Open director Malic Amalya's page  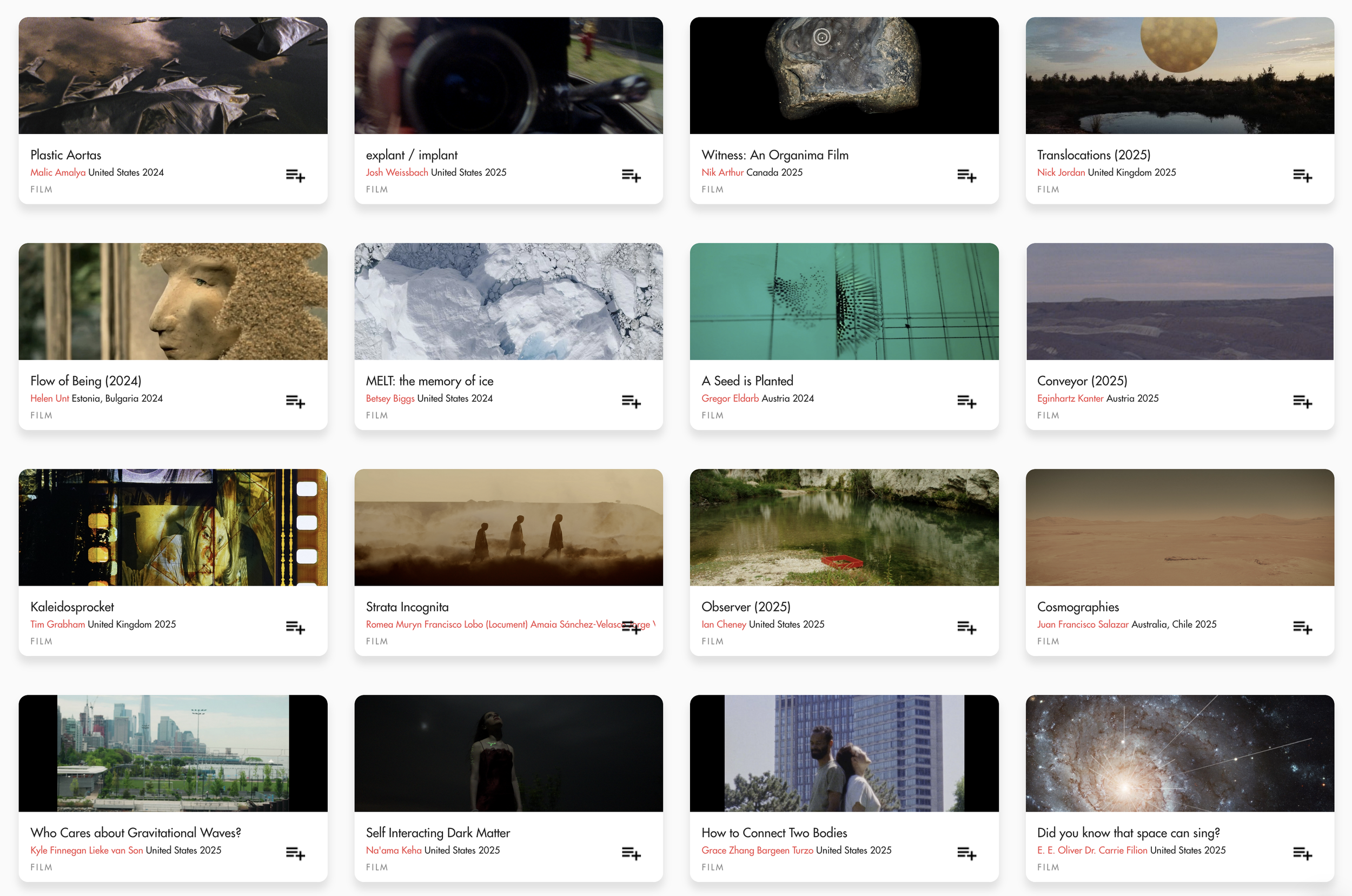point(58,172)
